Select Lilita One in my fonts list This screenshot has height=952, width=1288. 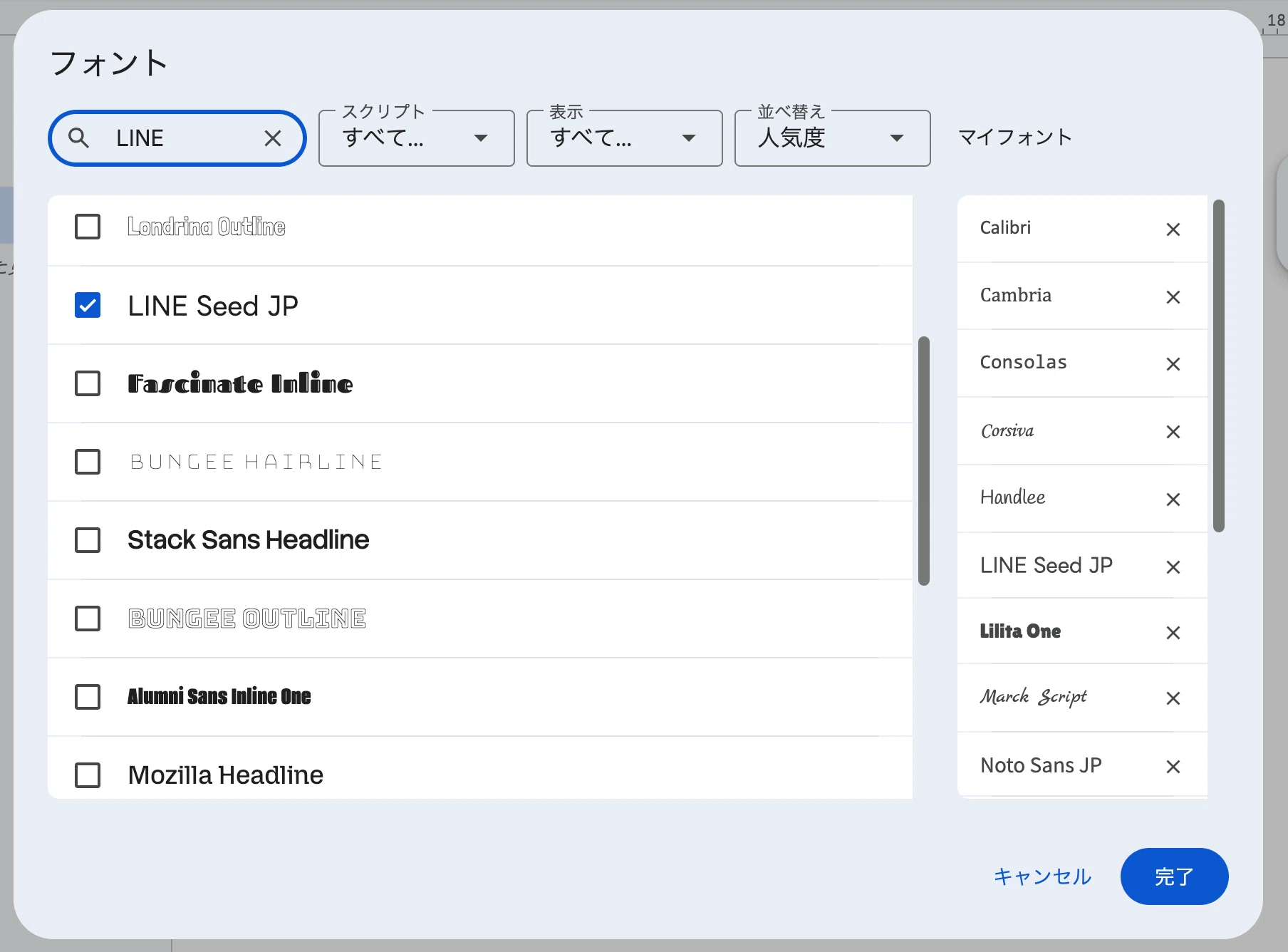point(1020,631)
